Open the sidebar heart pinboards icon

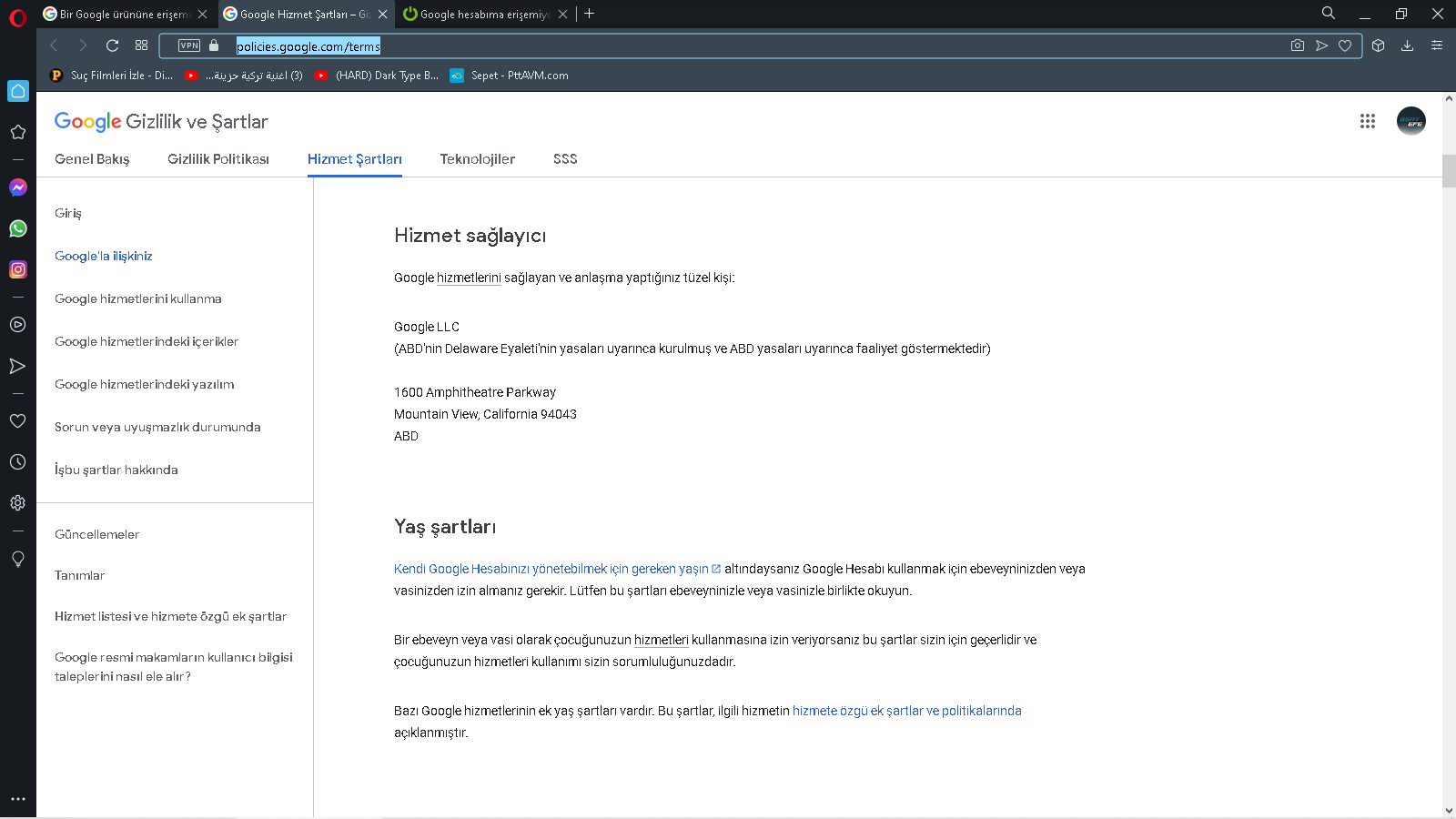pos(17,421)
